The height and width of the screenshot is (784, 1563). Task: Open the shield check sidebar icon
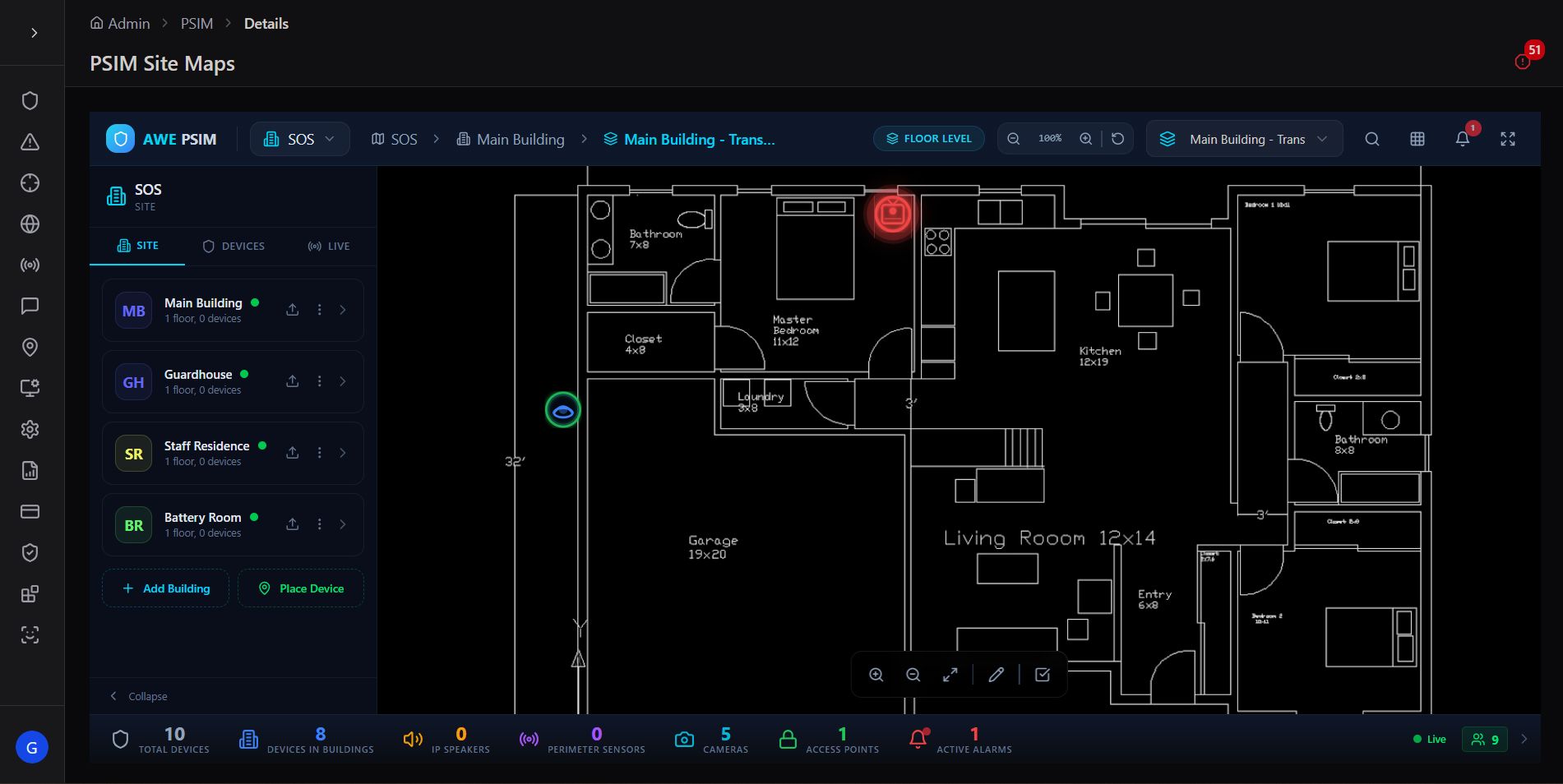pos(30,553)
